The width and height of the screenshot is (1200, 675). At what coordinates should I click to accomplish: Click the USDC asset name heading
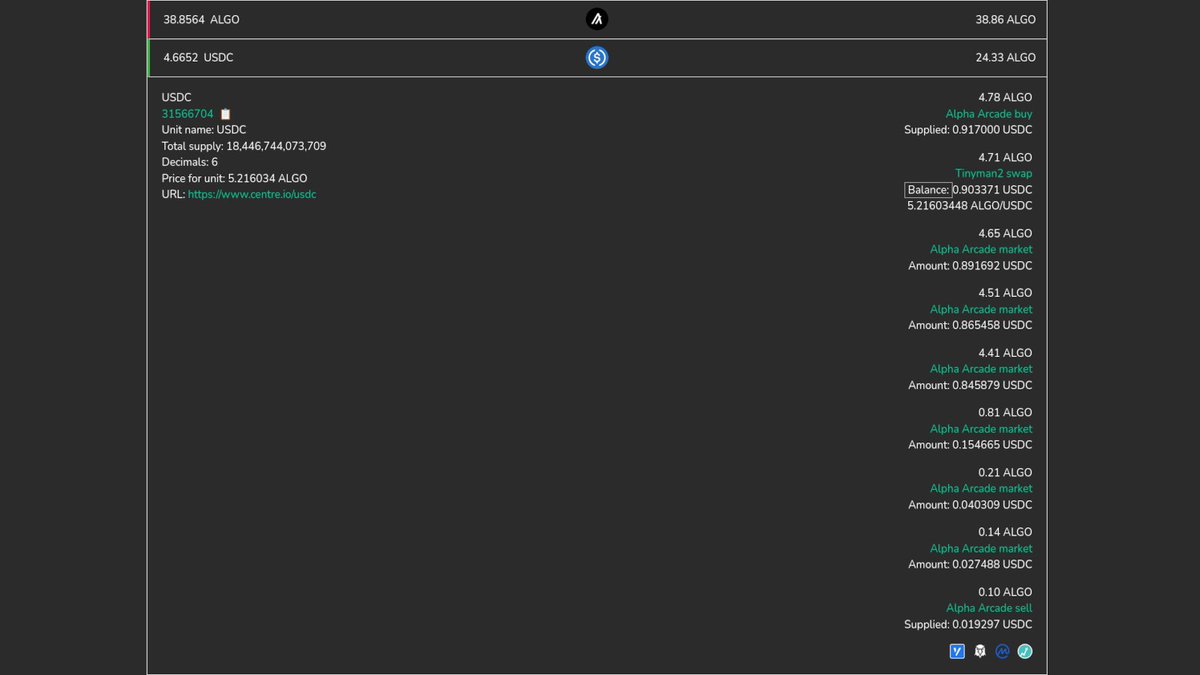(x=177, y=98)
